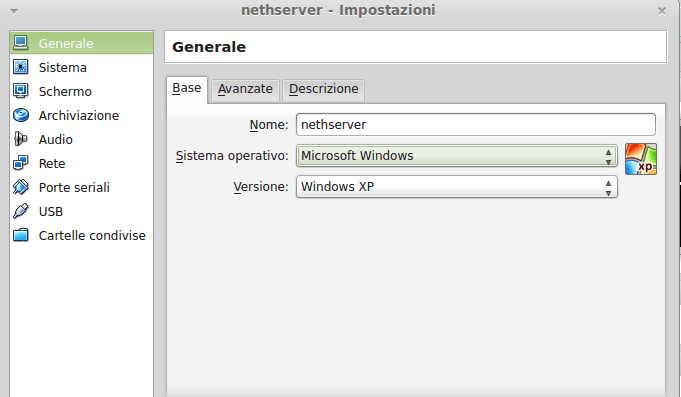Open the Versione Windows XP dropdown

(x=456, y=186)
